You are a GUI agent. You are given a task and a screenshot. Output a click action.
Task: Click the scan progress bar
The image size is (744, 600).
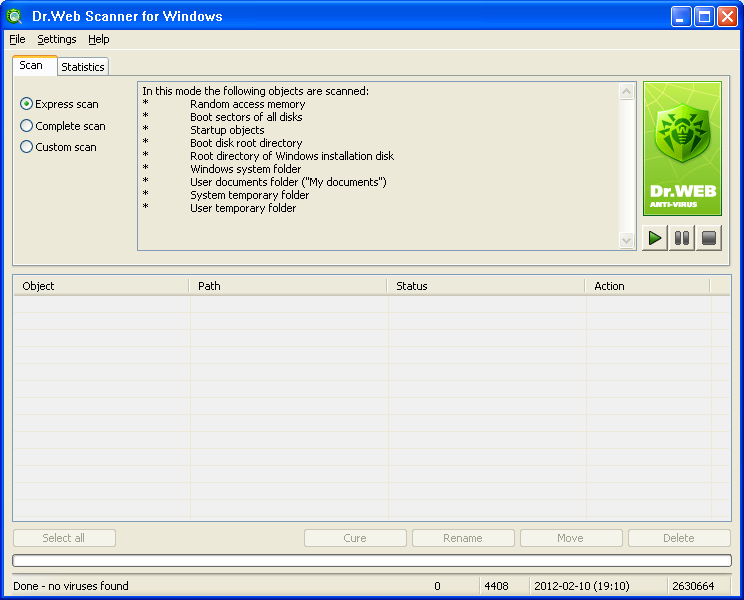372,561
